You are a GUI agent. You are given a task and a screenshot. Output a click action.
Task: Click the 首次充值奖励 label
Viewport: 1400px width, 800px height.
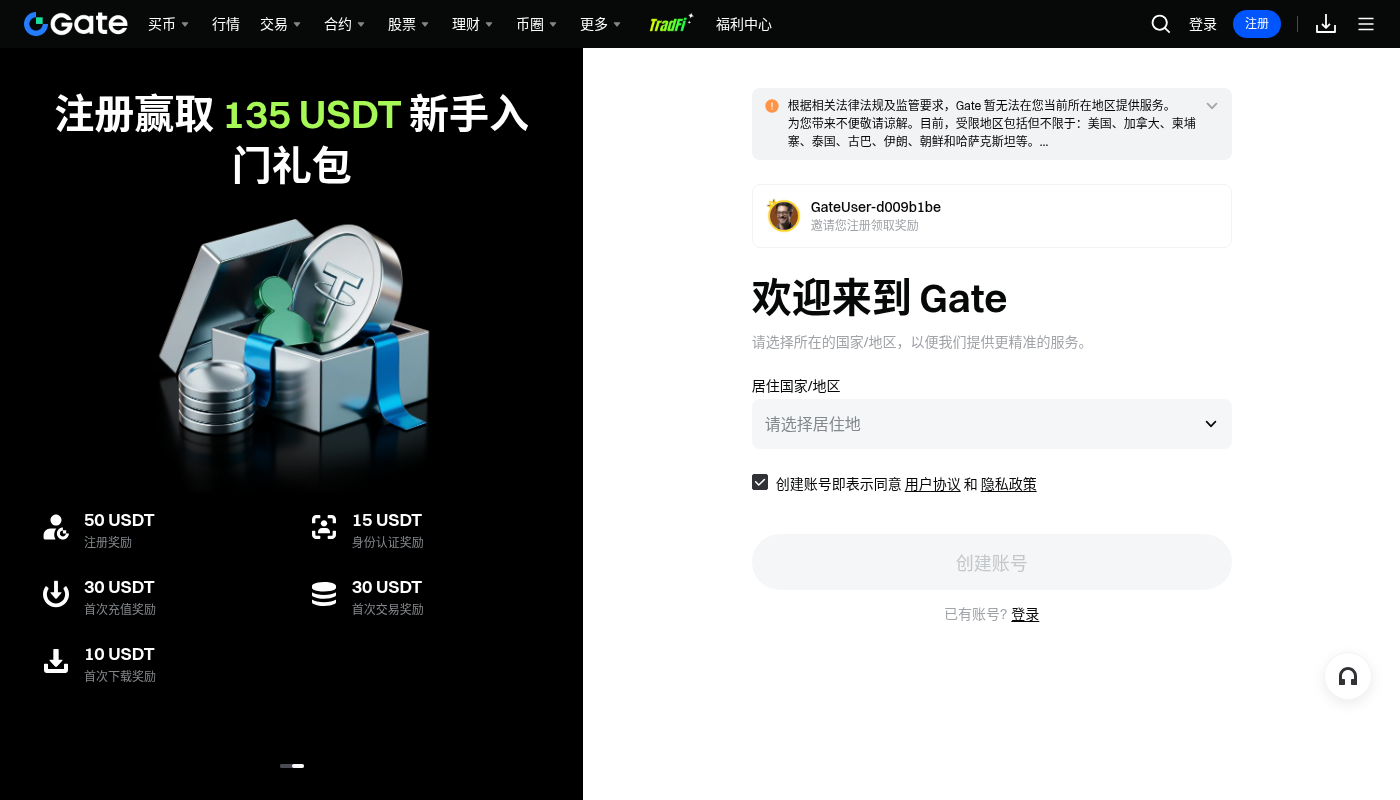[x=120, y=609]
